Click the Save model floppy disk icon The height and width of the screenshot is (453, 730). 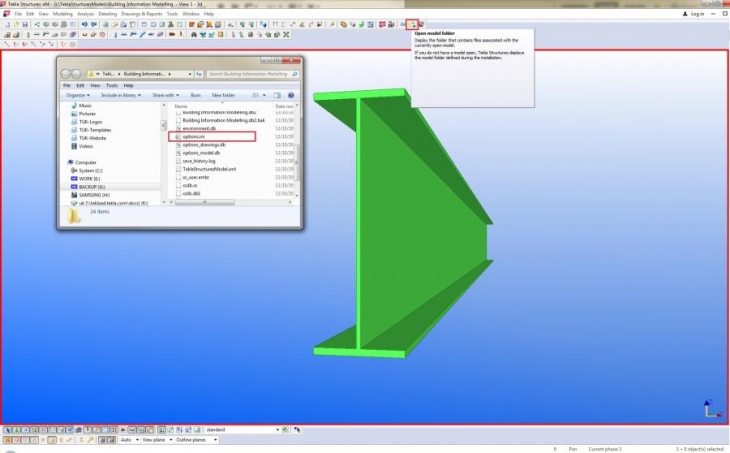click(x=25, y=24)
